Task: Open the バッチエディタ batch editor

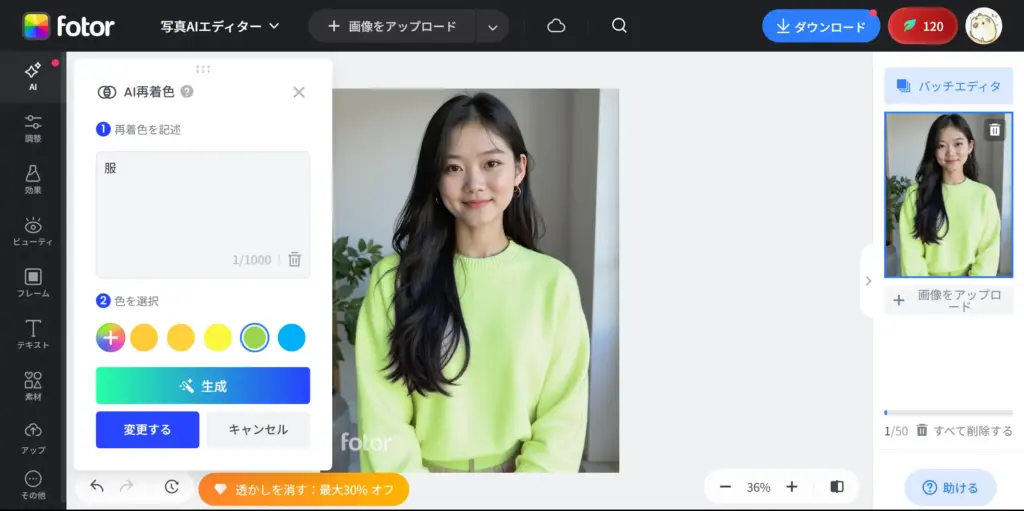Action: click(949, 86)
